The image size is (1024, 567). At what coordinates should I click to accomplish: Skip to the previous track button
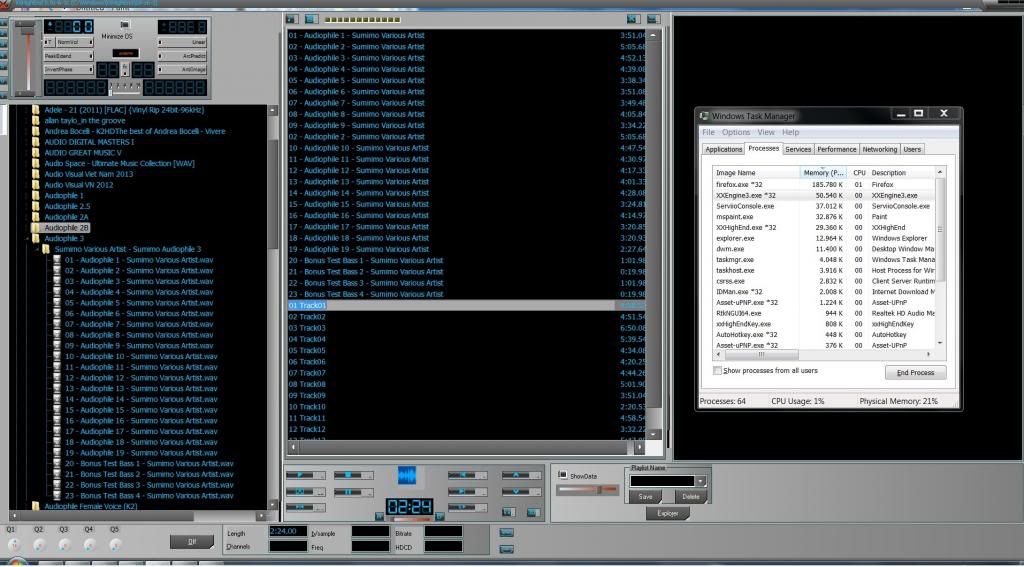tap(468, 475)
